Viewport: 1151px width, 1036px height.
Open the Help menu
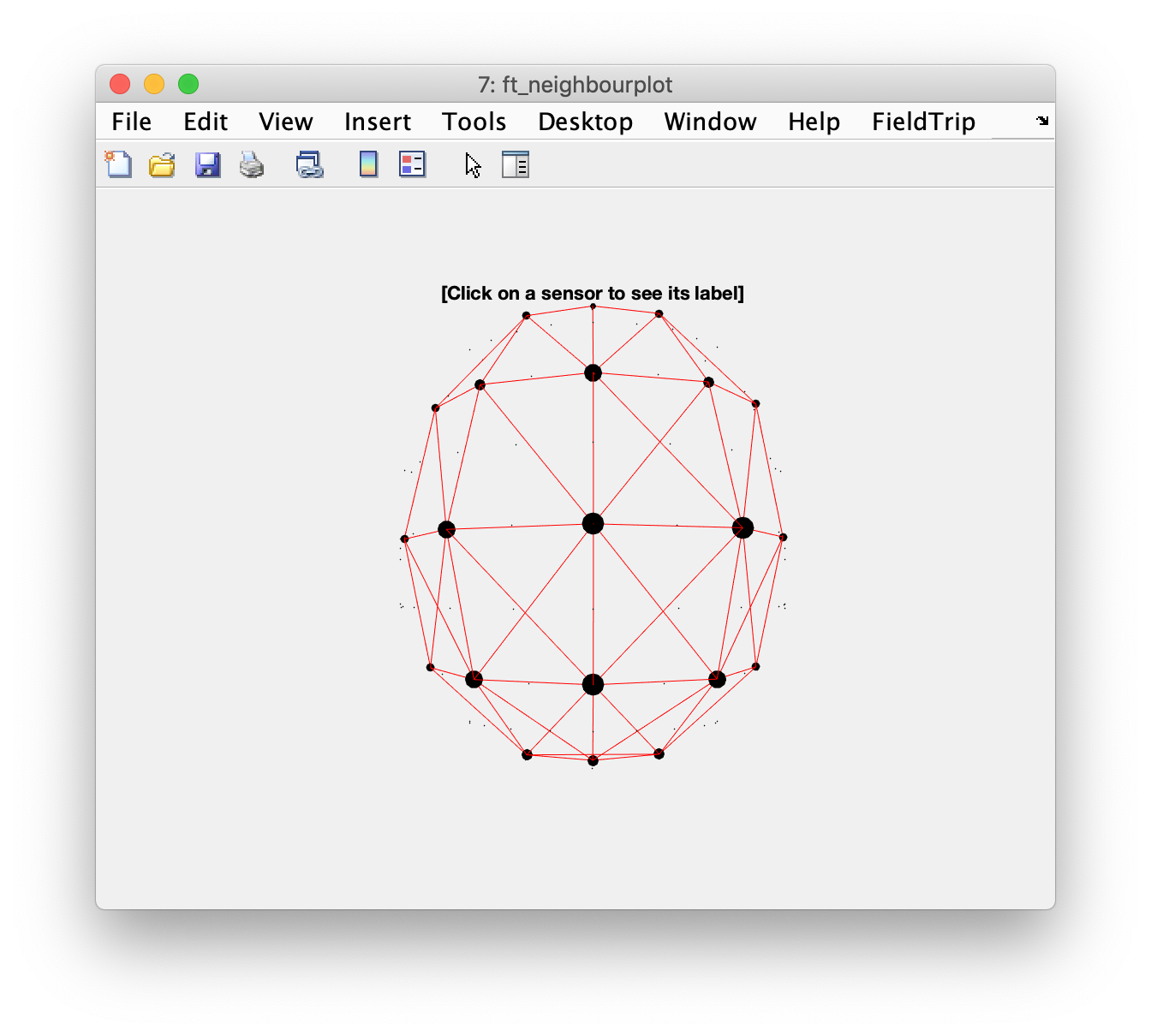pos(814,122)
